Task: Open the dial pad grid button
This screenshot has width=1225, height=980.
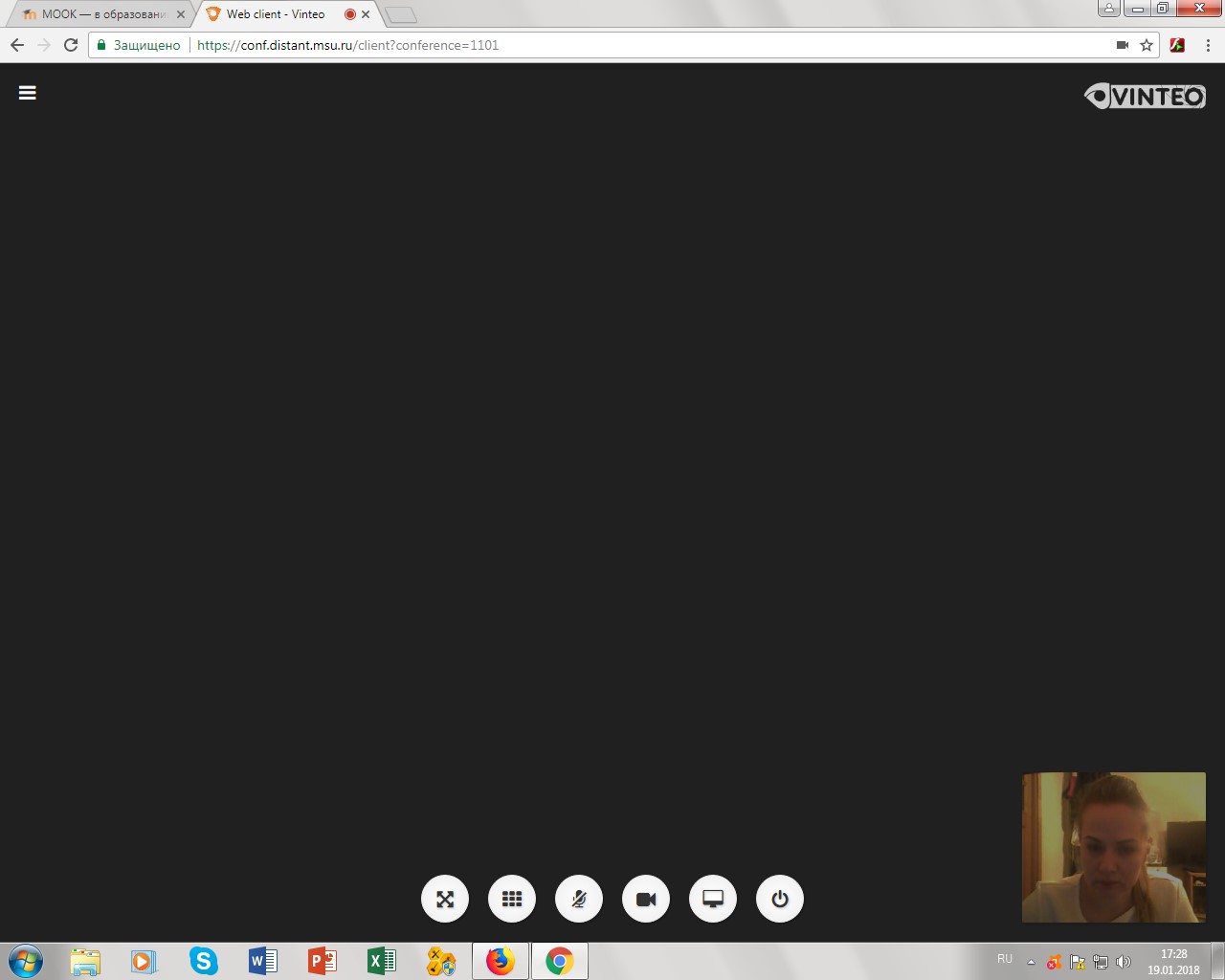Action: (512, 899)
